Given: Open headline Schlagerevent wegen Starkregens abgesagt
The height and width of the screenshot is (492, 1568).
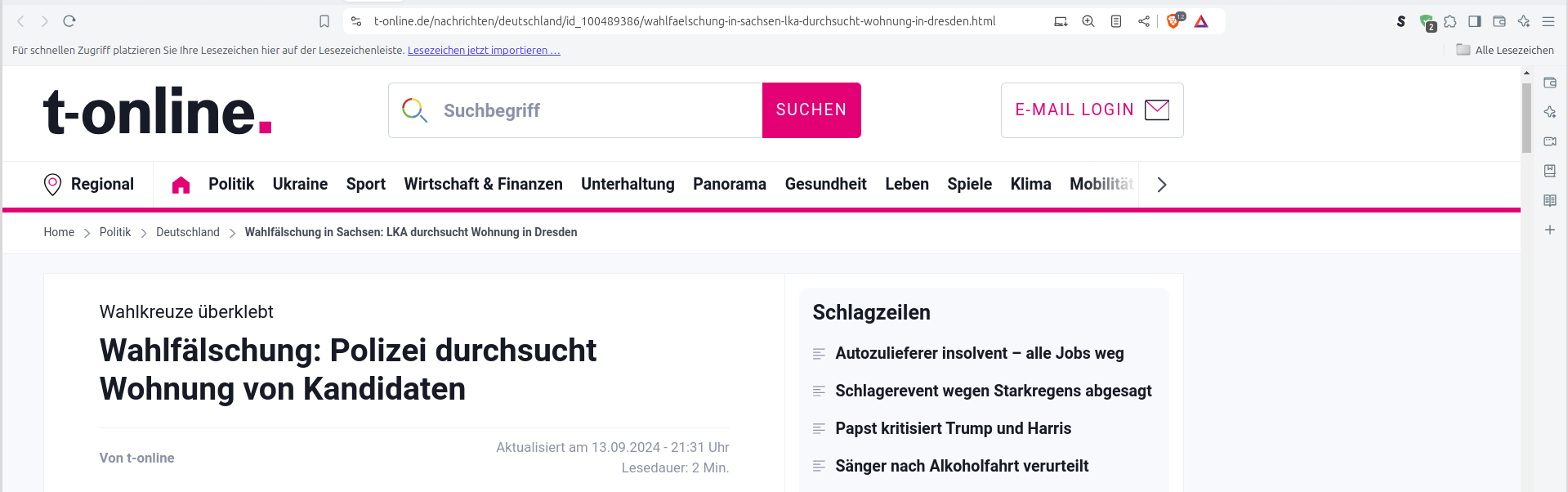Looking at the screenshot, I should pyautogui.click(x=994, y=391).
